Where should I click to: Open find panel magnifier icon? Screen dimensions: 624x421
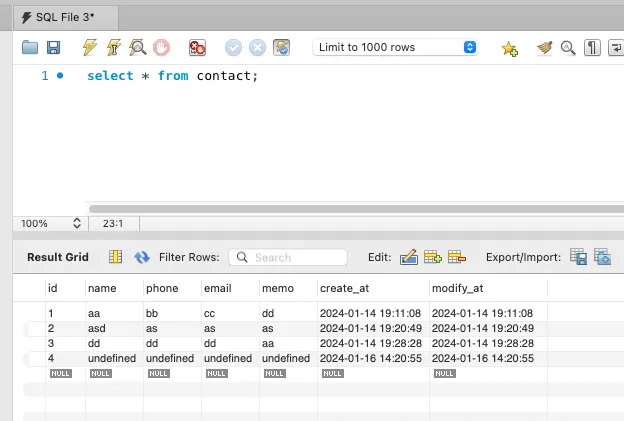pyautogui.click(x=568, y=48)
